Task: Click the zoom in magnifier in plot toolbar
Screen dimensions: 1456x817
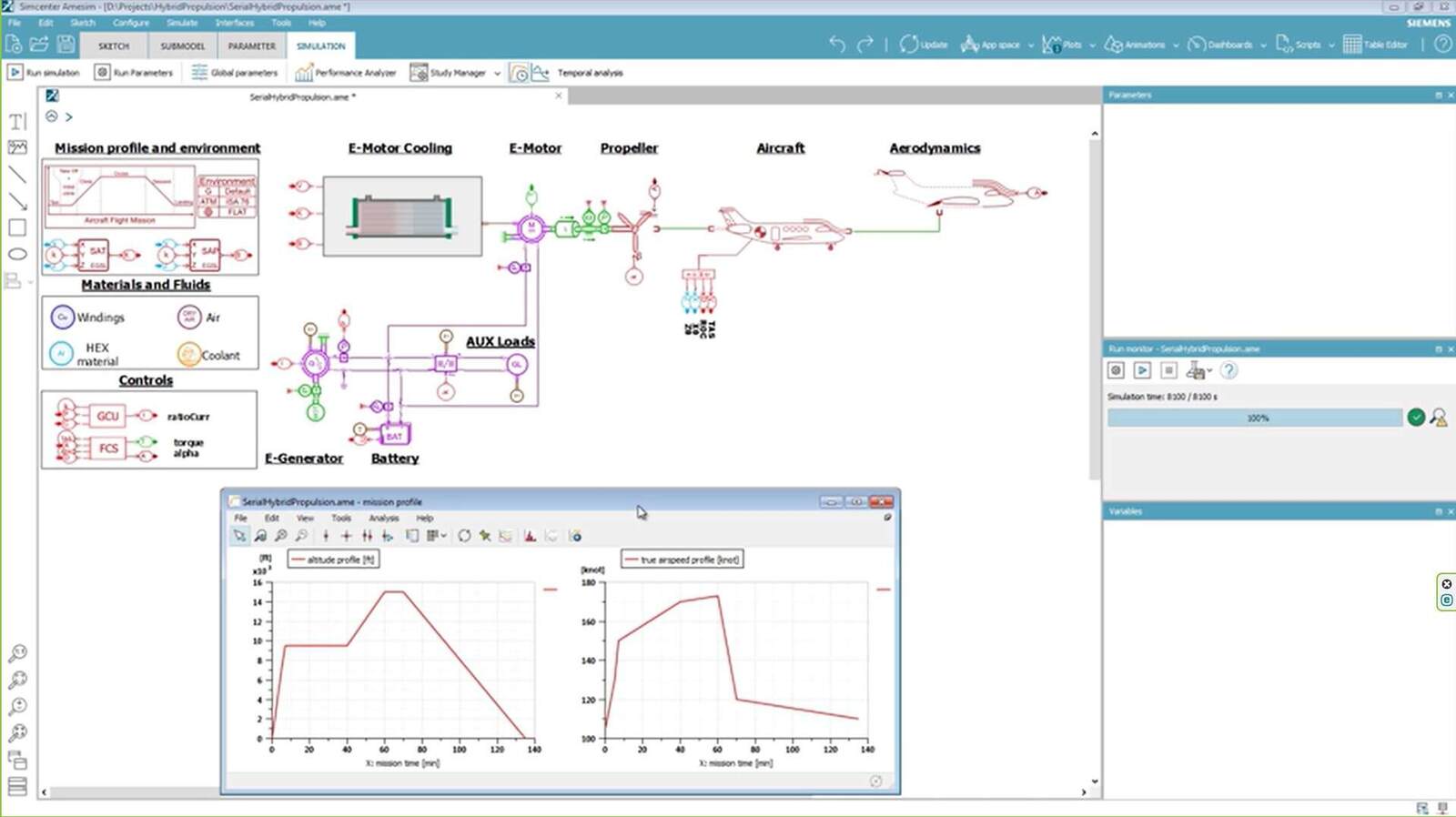Action: 281,536
